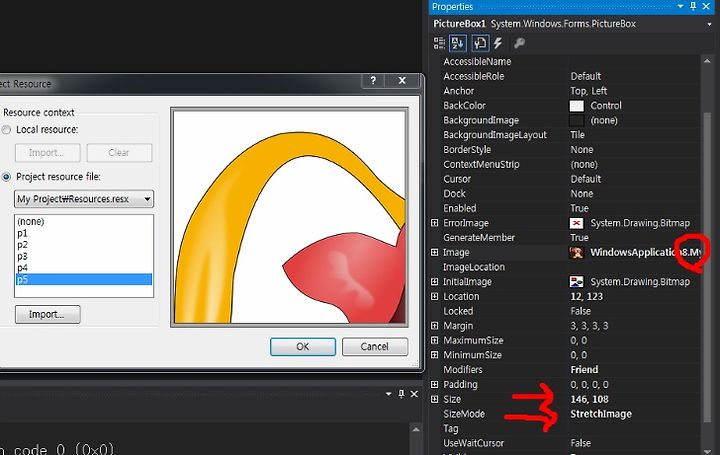Open the My Project Resources.resx dropdown
This screenshot has height=455, width=720.
point(84,199)
